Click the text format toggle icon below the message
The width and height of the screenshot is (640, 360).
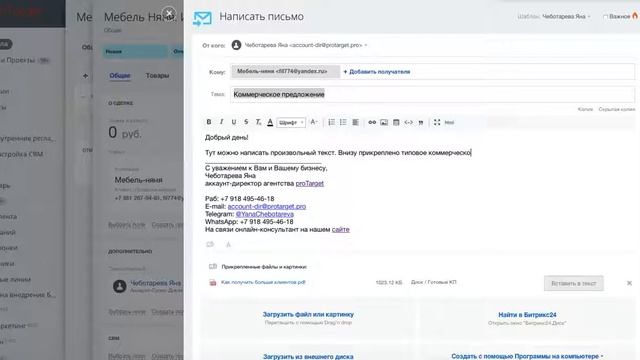click(x=228, y=244)
